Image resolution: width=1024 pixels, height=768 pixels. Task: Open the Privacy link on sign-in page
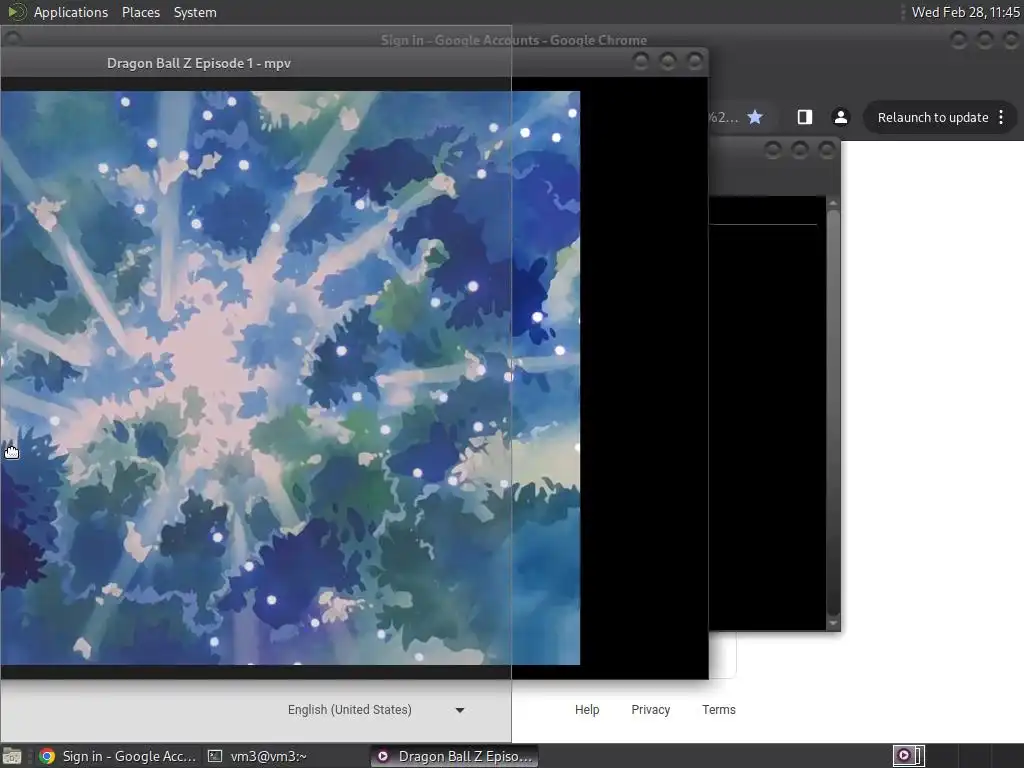click(650, 710)
